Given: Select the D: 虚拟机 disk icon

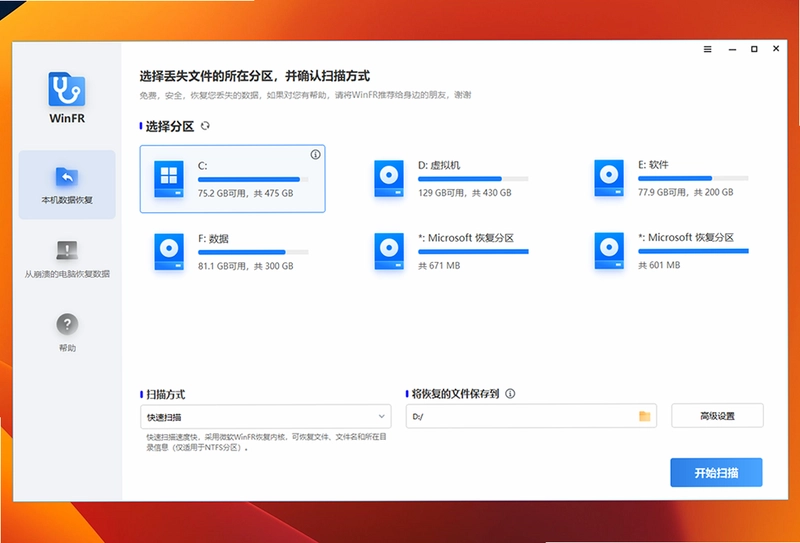Looking at the screenshot, I should pyautogui.click(x=389, y=179).
